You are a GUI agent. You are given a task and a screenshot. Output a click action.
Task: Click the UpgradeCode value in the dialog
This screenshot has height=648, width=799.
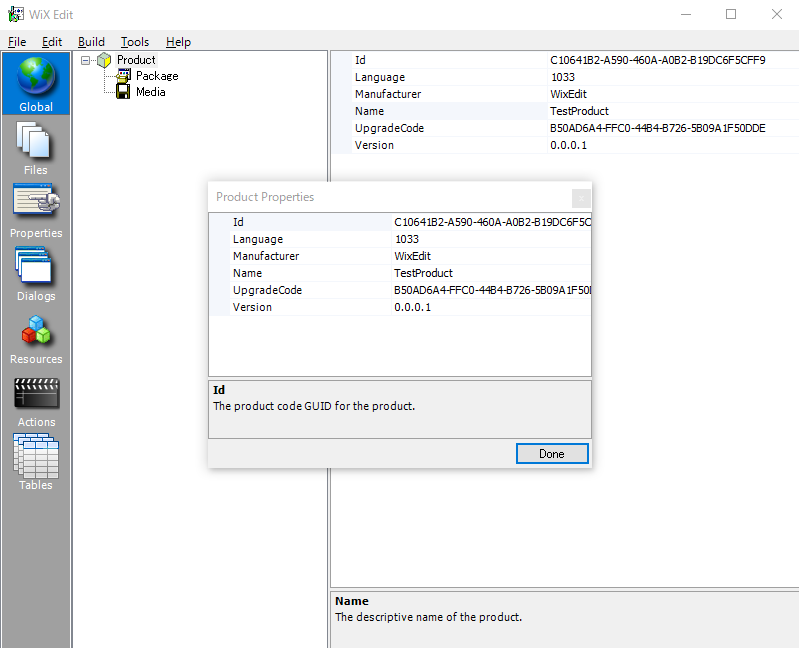click(x=492, y=290)
